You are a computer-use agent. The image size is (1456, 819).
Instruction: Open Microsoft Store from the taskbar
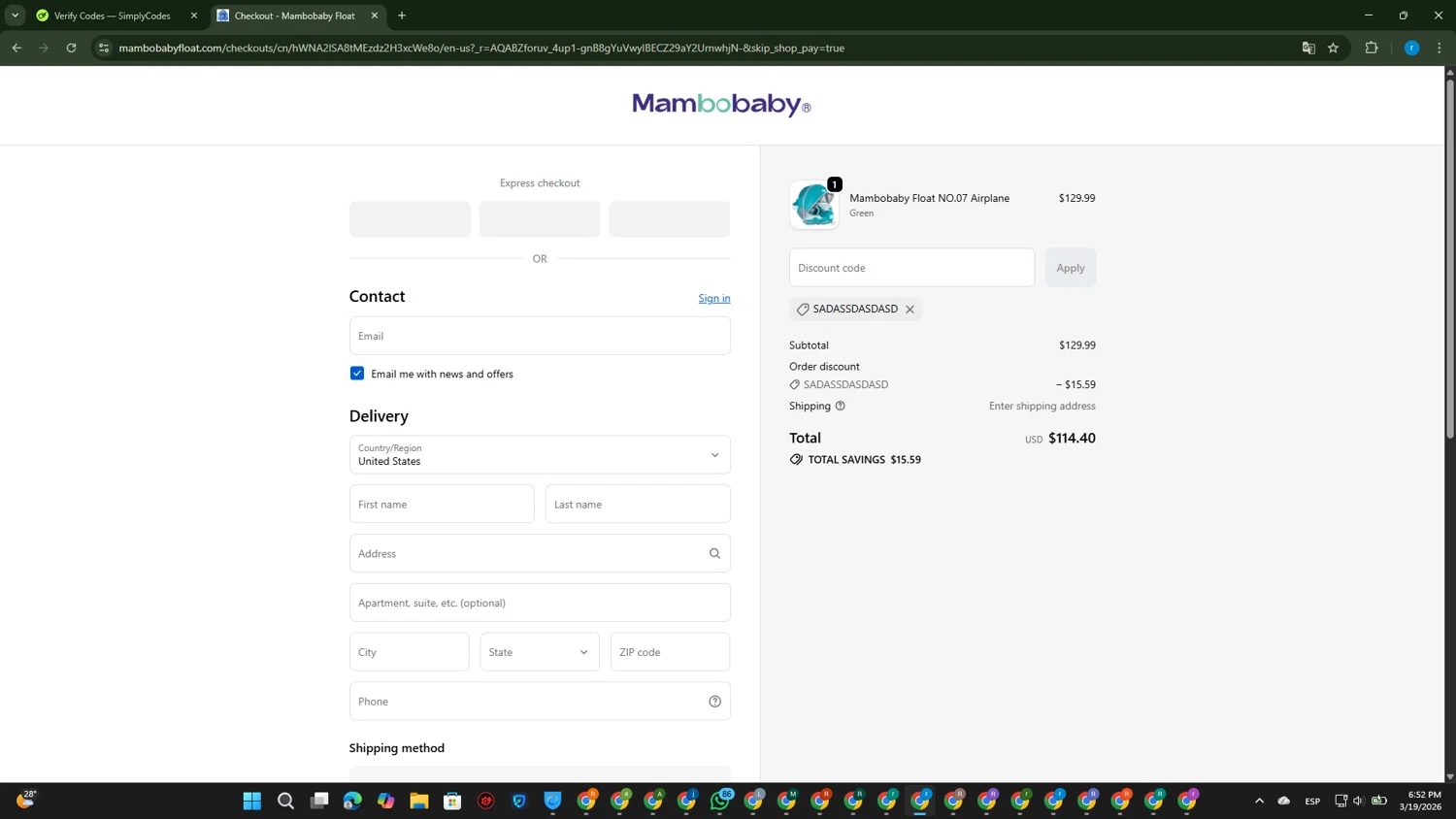pyautogui.click(x=452, y=801)
